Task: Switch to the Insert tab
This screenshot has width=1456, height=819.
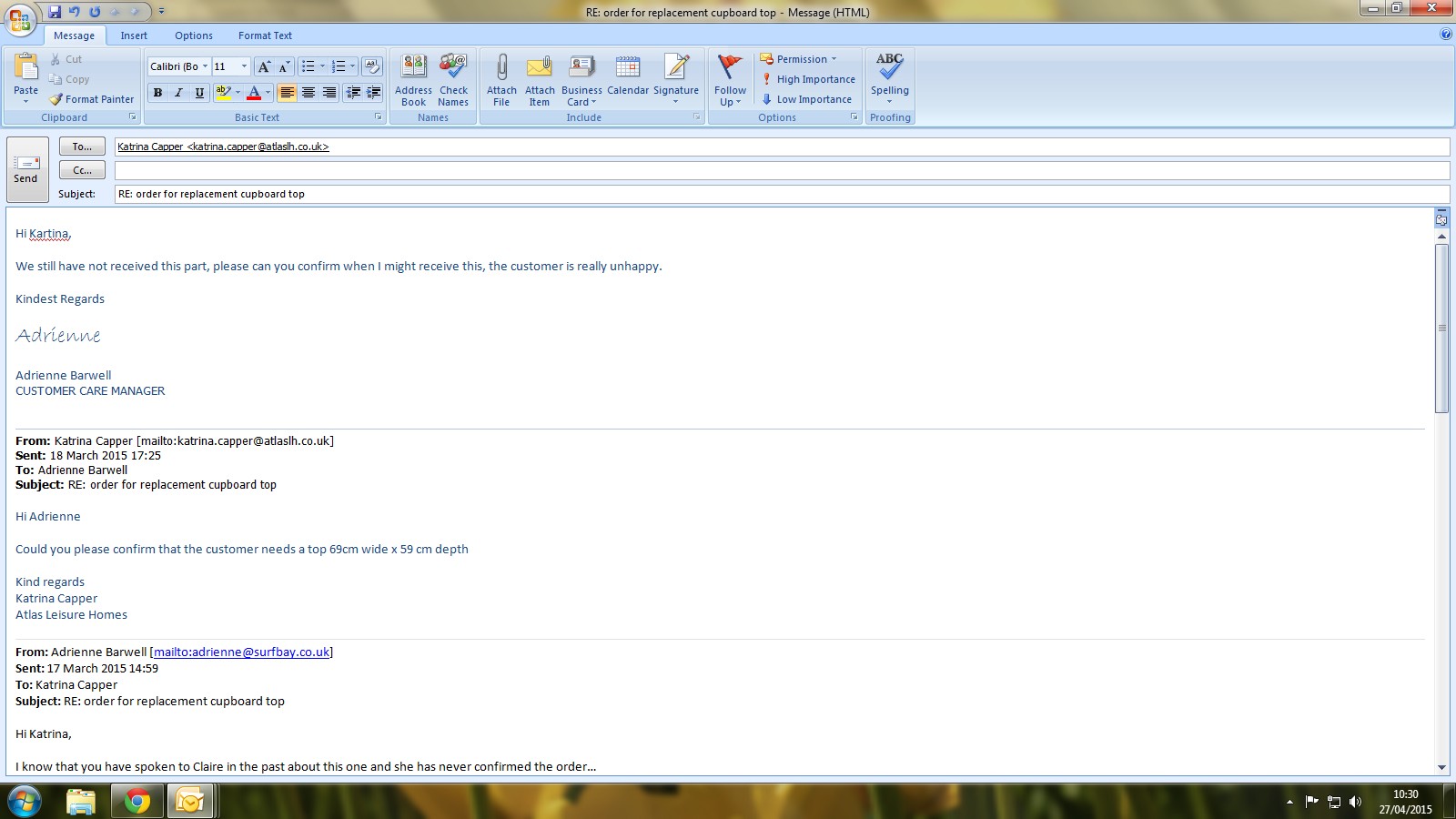Action: click(134, 35)
